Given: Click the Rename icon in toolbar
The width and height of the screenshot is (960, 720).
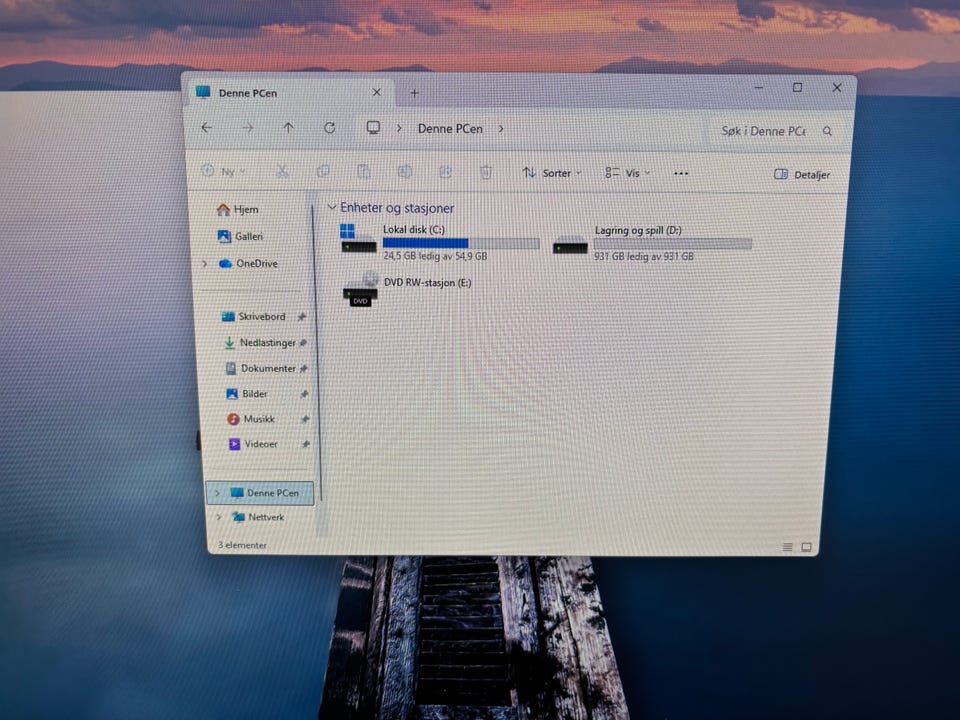Looking at the screenshot, I should pyautogui.click(x=404, y=172).
